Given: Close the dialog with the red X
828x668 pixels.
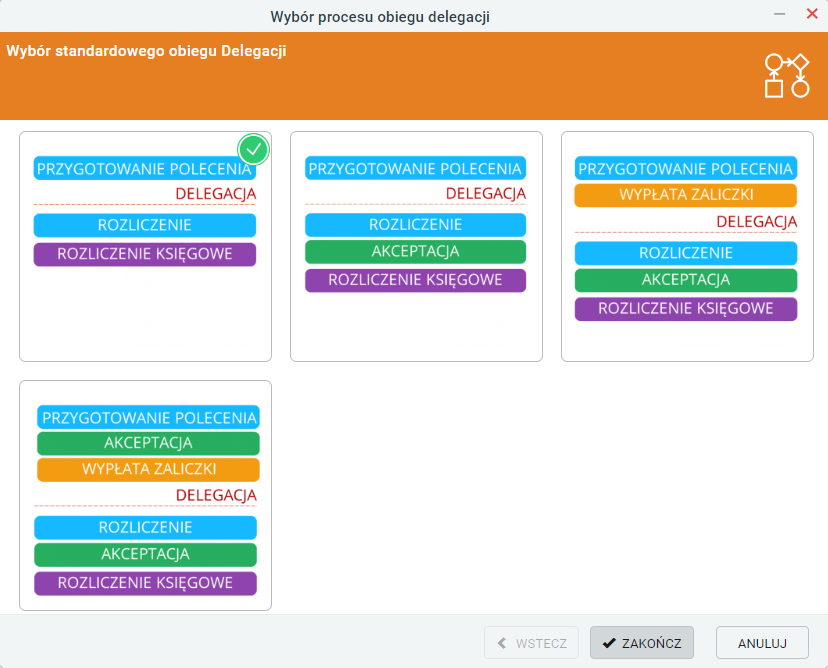Looking at the screenshot, I should [x=812, y=14].
